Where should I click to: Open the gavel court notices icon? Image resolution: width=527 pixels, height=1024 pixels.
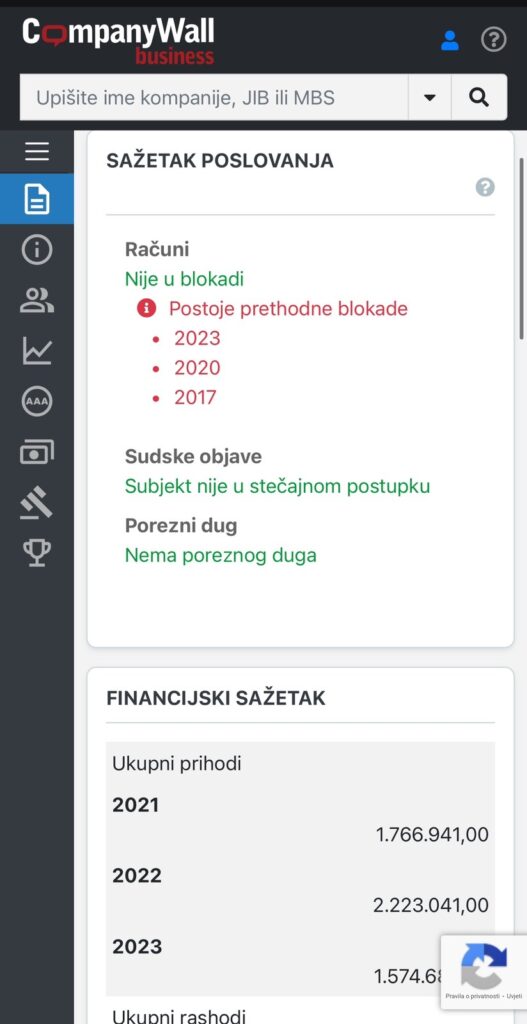pyautogui.click(x=37, y=502)
